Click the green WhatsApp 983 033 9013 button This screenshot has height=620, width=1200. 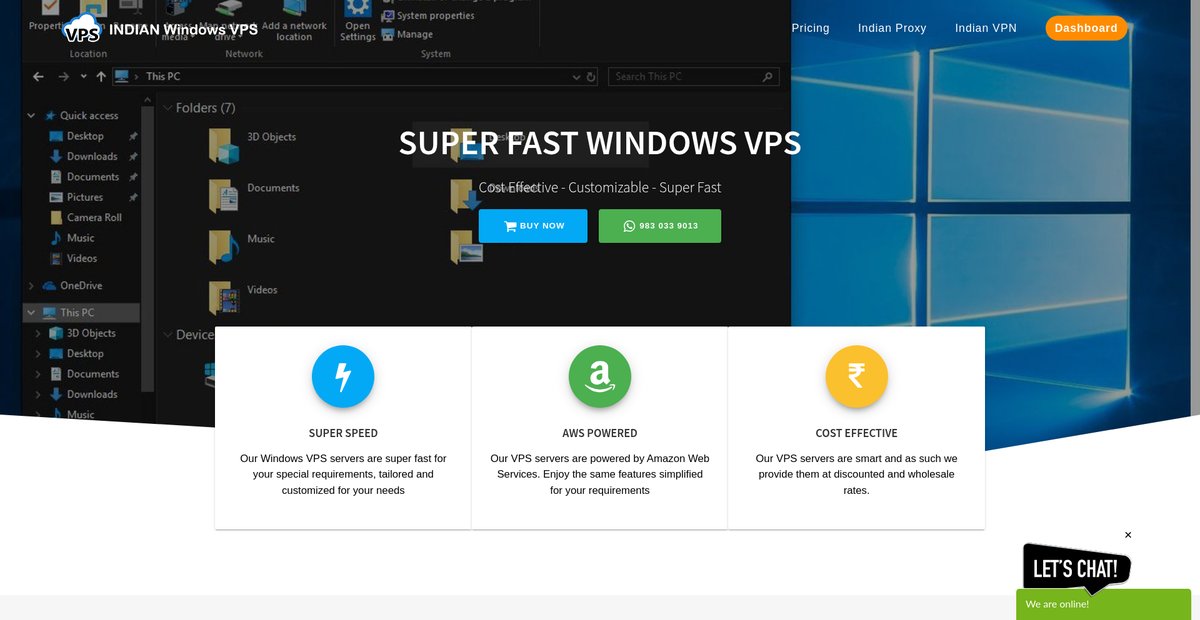click(x=660, y=226)
